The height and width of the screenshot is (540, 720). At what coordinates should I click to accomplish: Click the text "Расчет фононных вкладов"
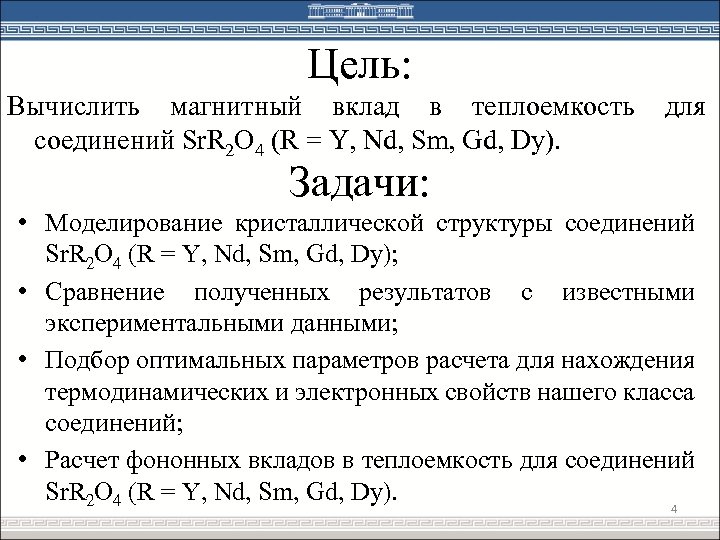click(190, 461)
